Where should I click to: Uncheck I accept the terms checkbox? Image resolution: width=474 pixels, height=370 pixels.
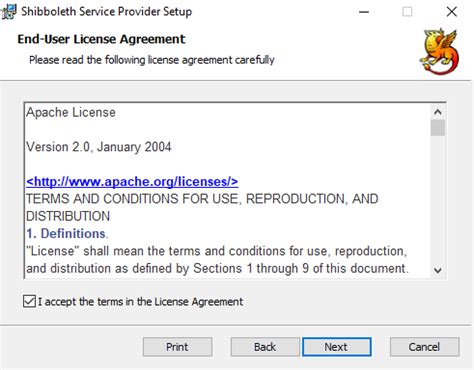(29, 301)
